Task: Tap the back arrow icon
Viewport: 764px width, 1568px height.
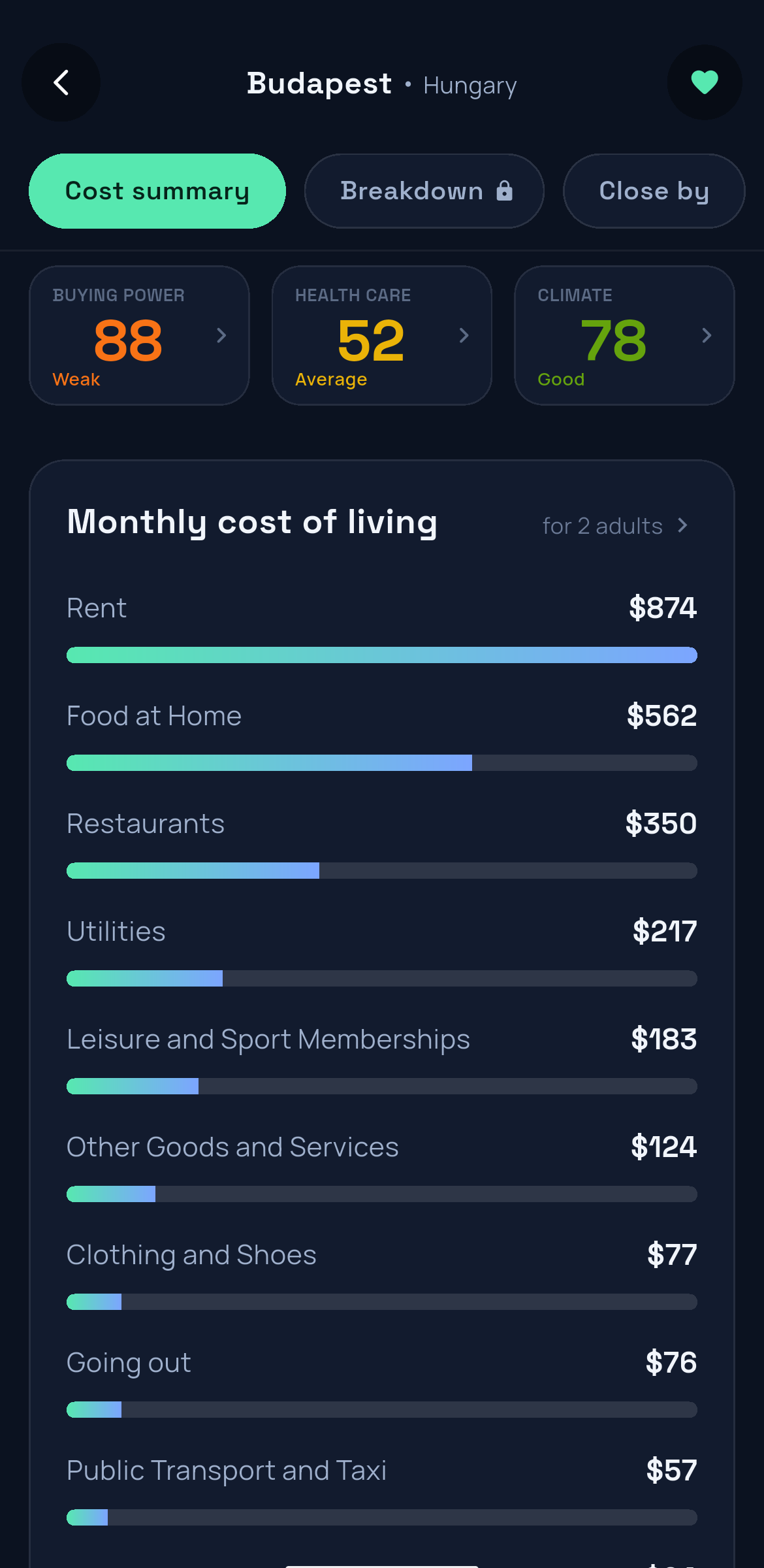Action: pos(61,82)
